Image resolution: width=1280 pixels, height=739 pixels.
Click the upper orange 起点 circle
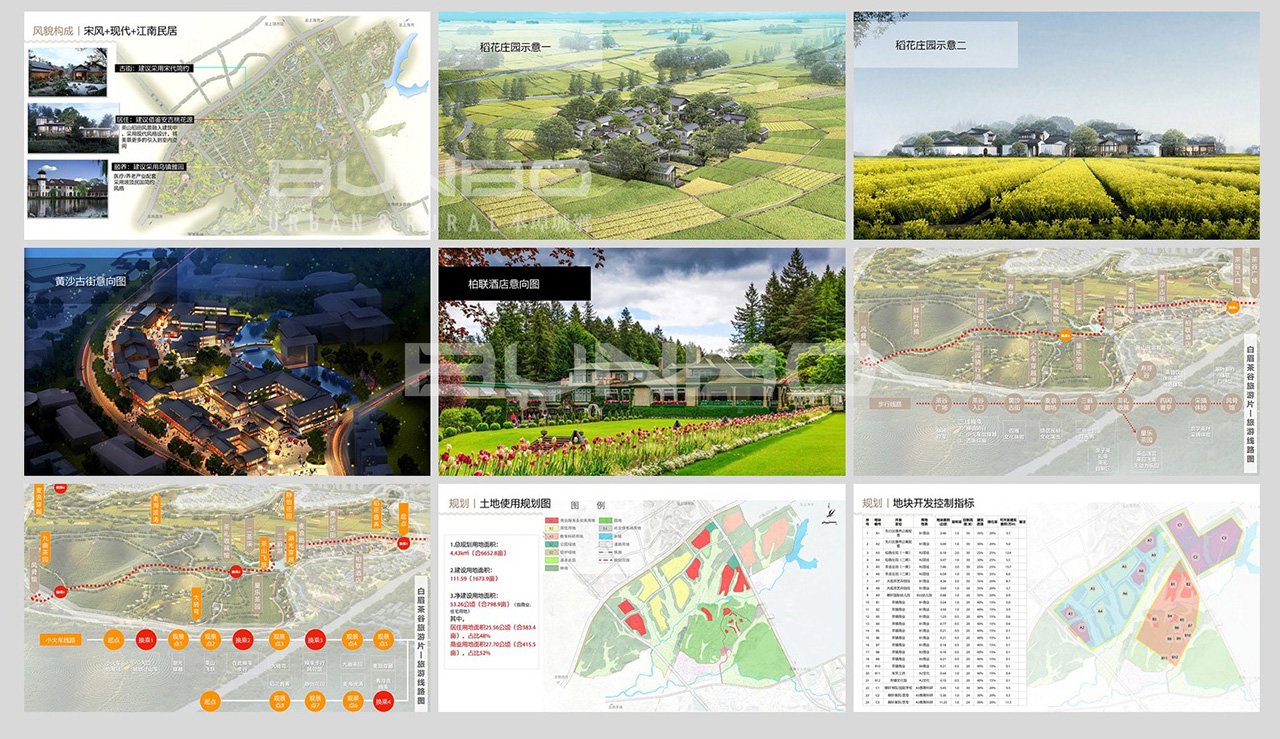114,640
